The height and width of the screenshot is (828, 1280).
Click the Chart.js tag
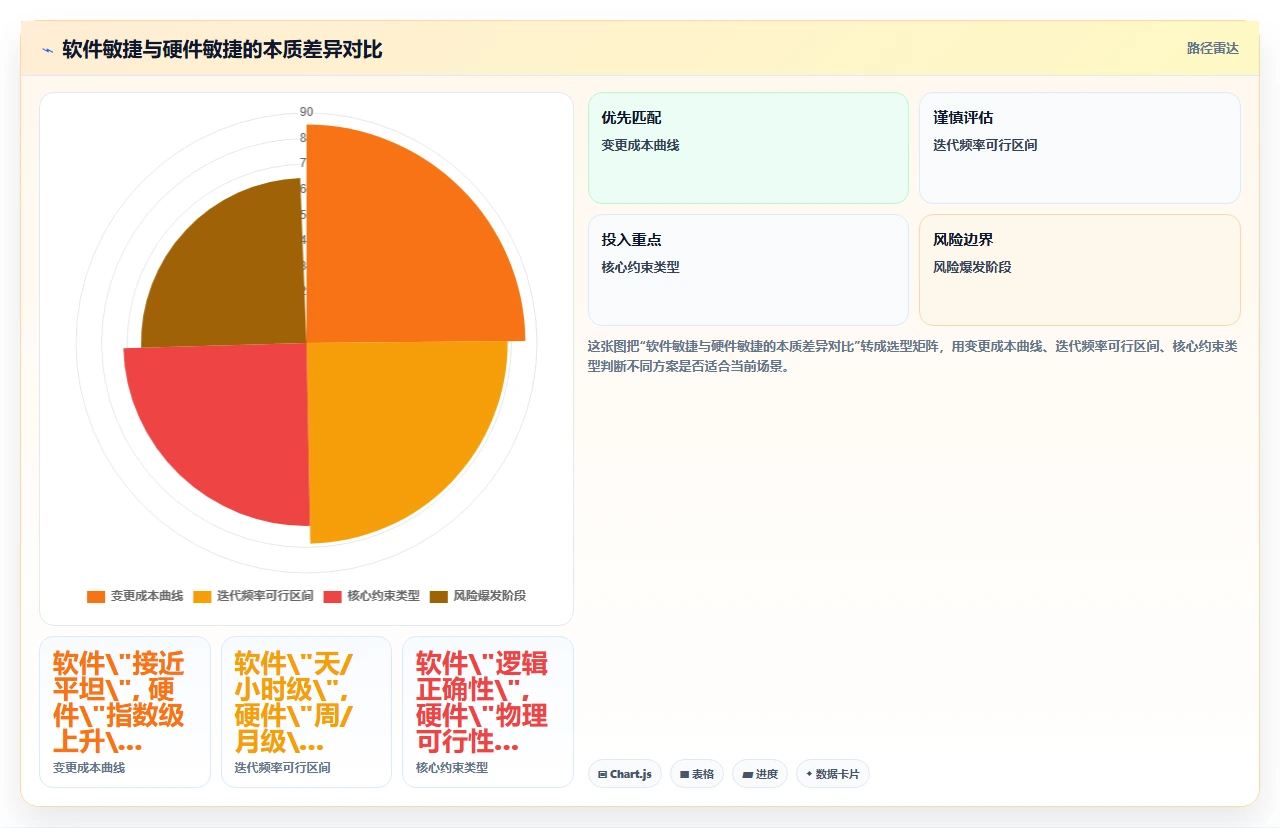pyautogui.click(x=625, y=774)
